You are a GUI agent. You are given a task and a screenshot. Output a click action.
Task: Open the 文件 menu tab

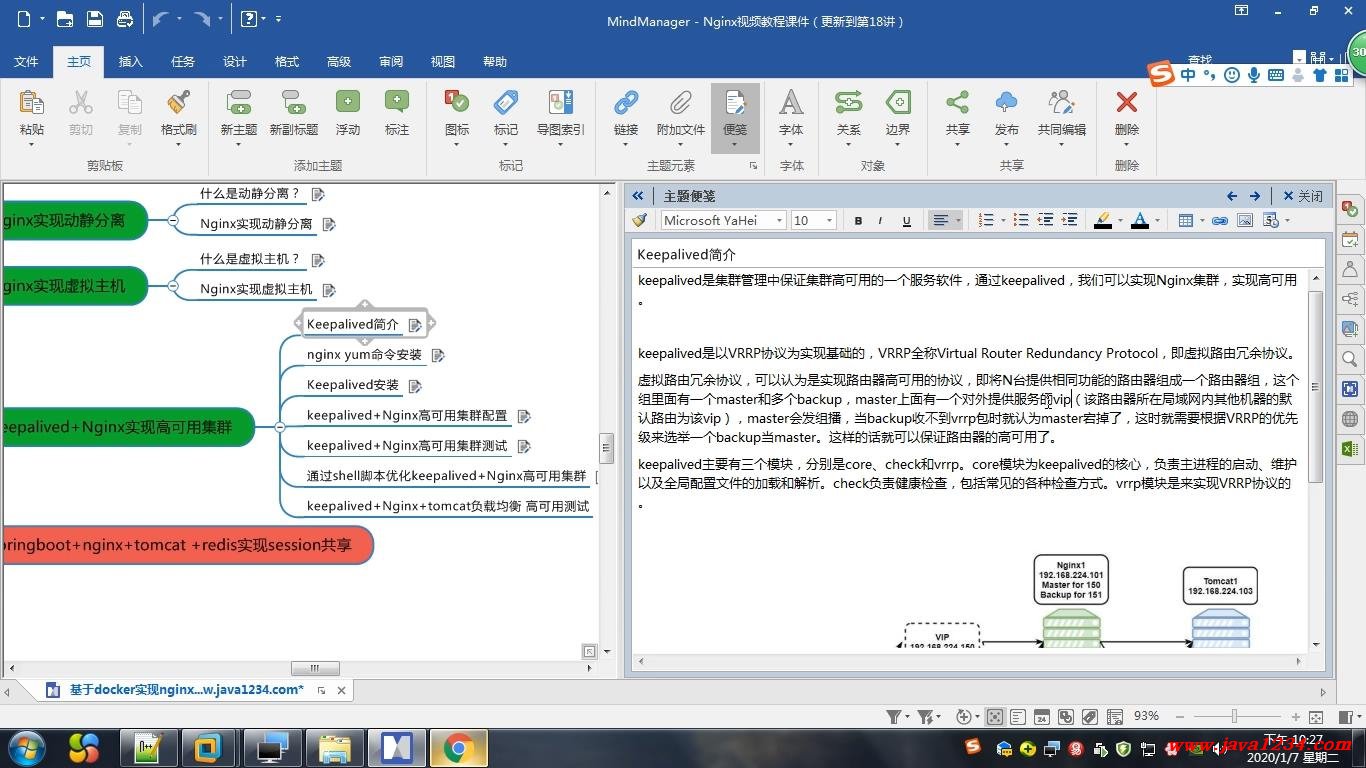26,61
